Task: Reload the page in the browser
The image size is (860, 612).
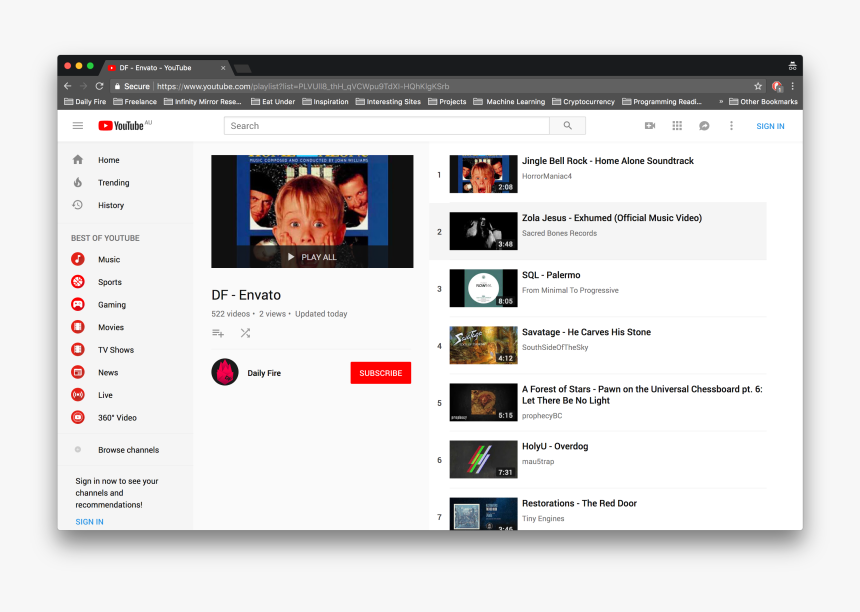Action: (99, 86)
